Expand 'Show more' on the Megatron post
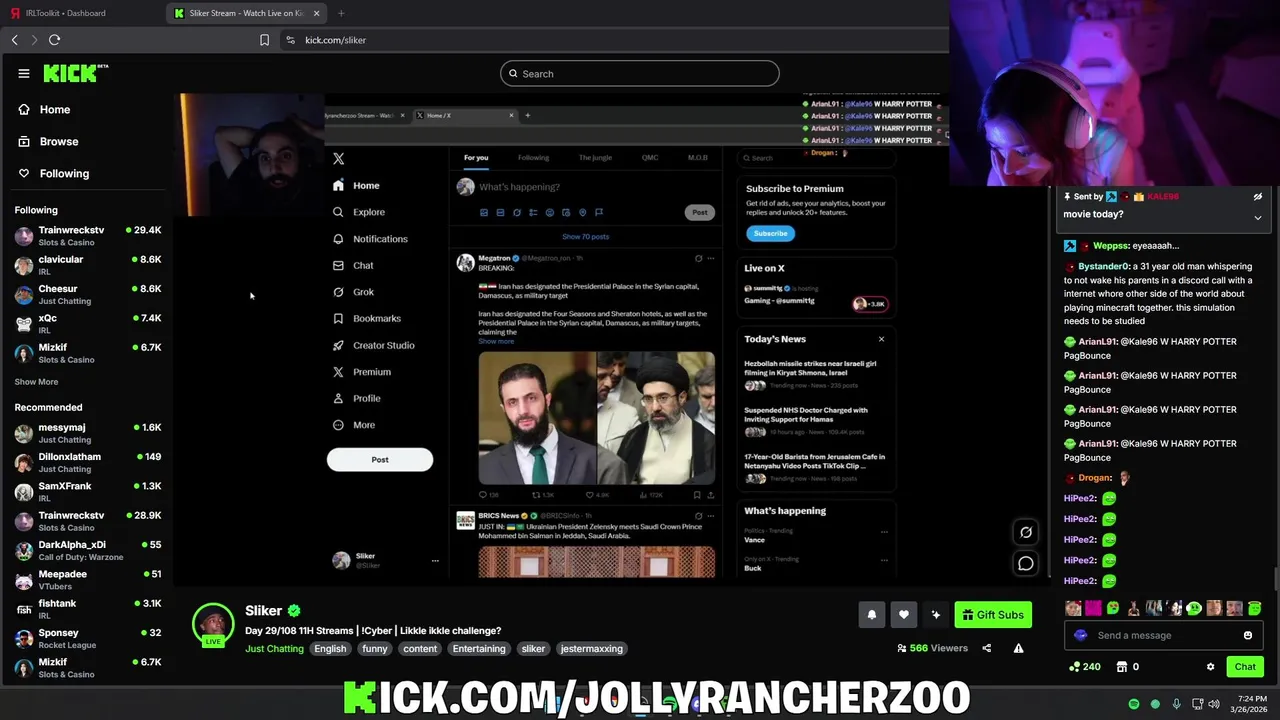The image size is (1280, 720). point(496,341)
